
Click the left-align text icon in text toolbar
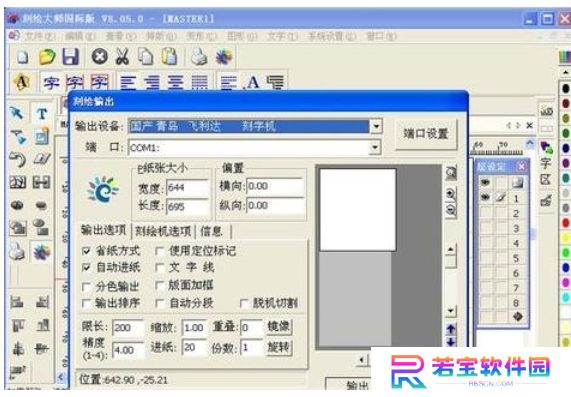[128, 82]
